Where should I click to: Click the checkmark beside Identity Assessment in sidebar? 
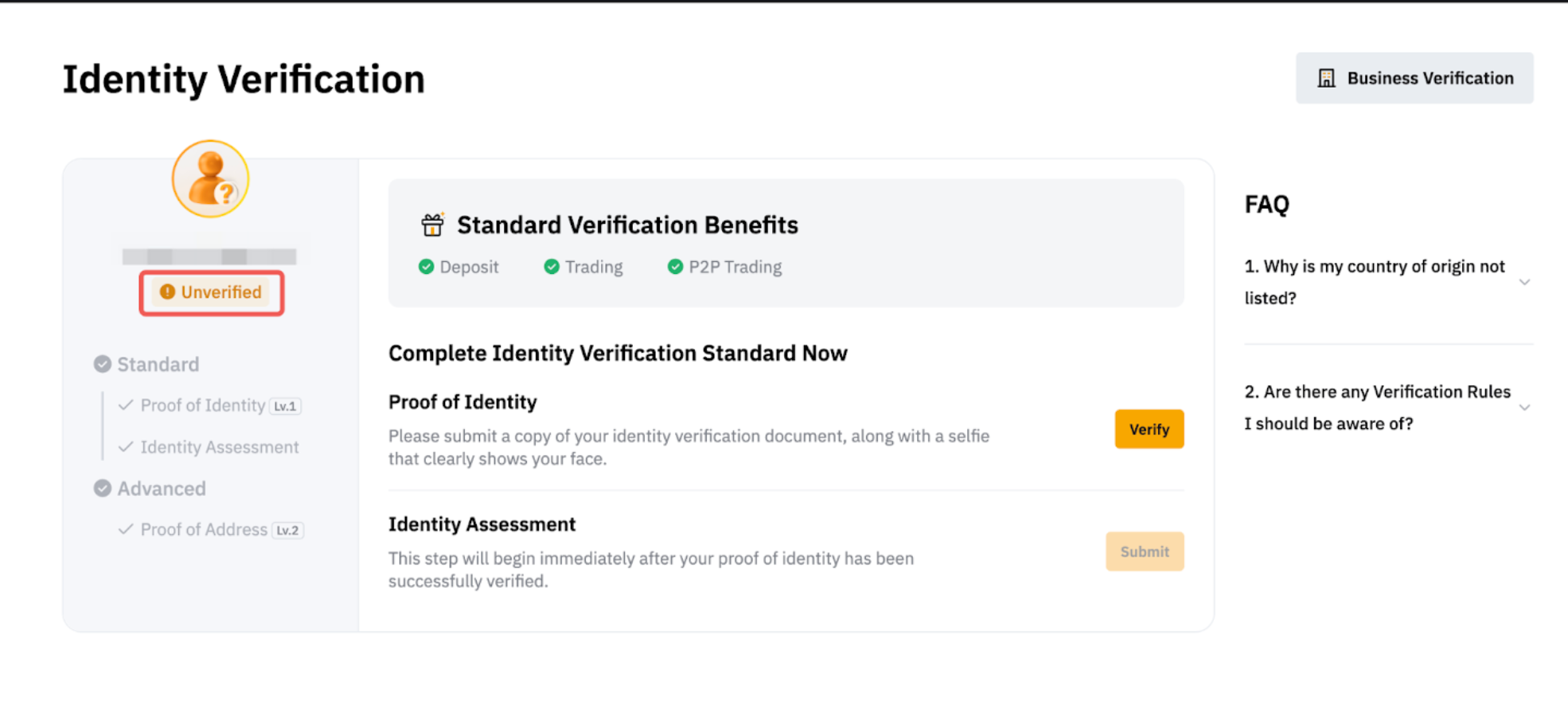tap(126, 447)
